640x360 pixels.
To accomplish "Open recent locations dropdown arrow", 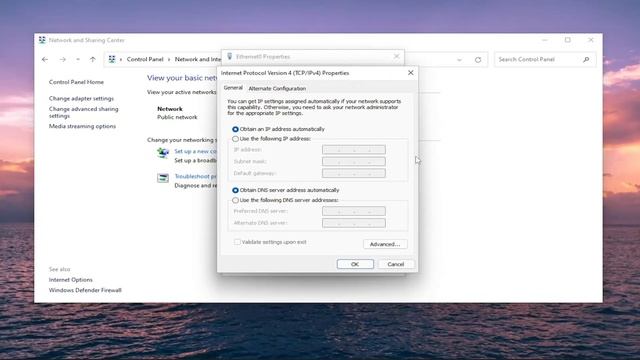I will pyautogui.click(x=78, y=60).
